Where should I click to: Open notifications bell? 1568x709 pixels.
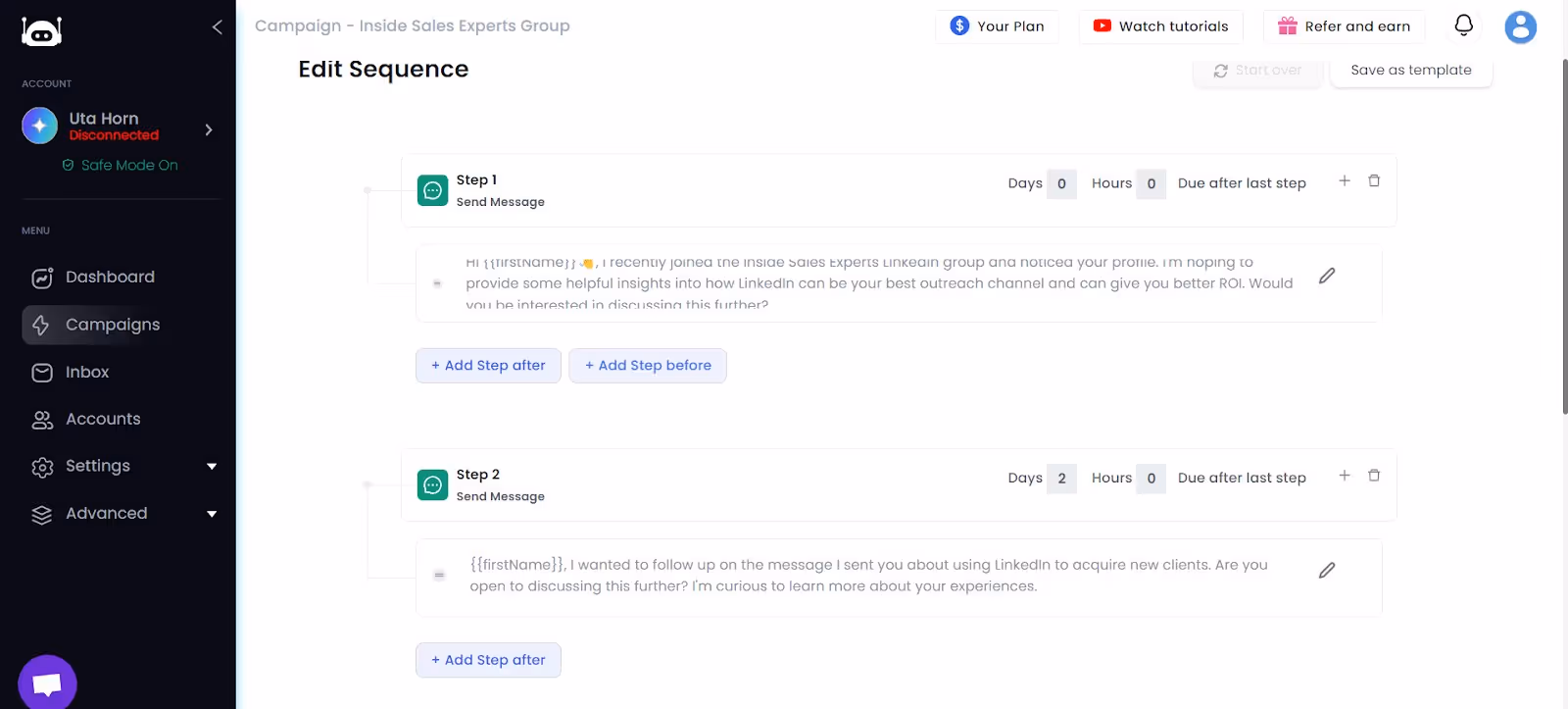point(1463,25)
